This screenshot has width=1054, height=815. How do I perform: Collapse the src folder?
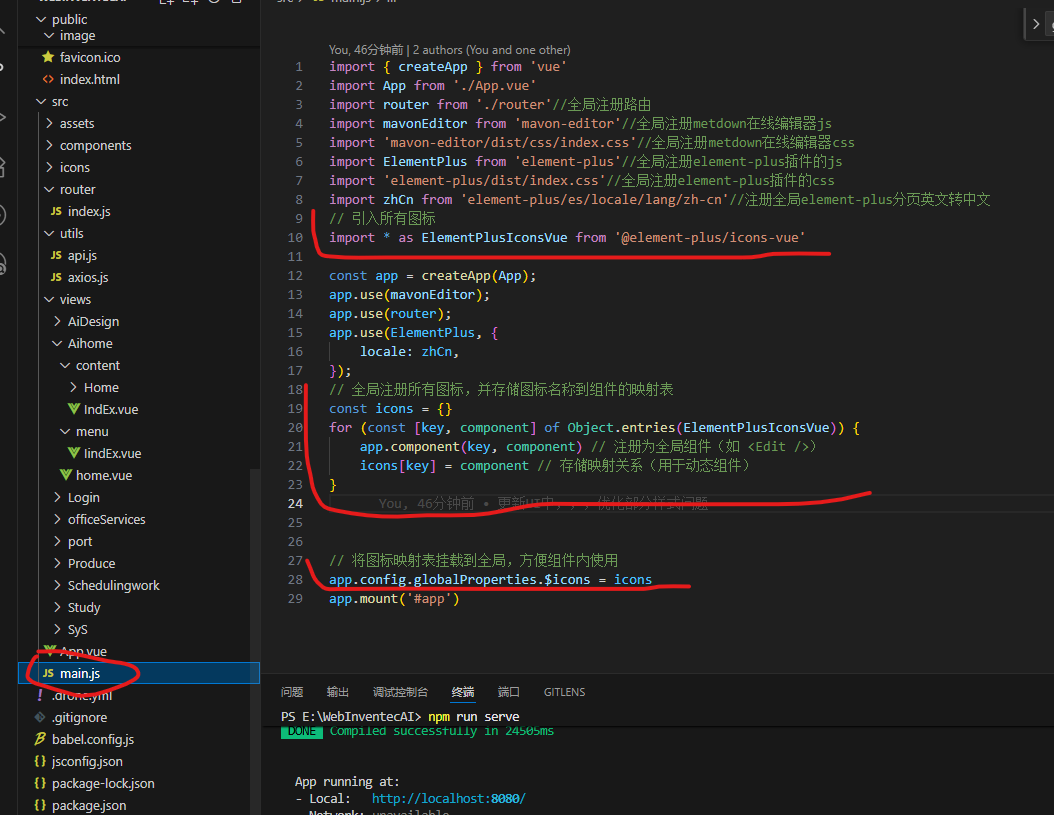[41, 102]
